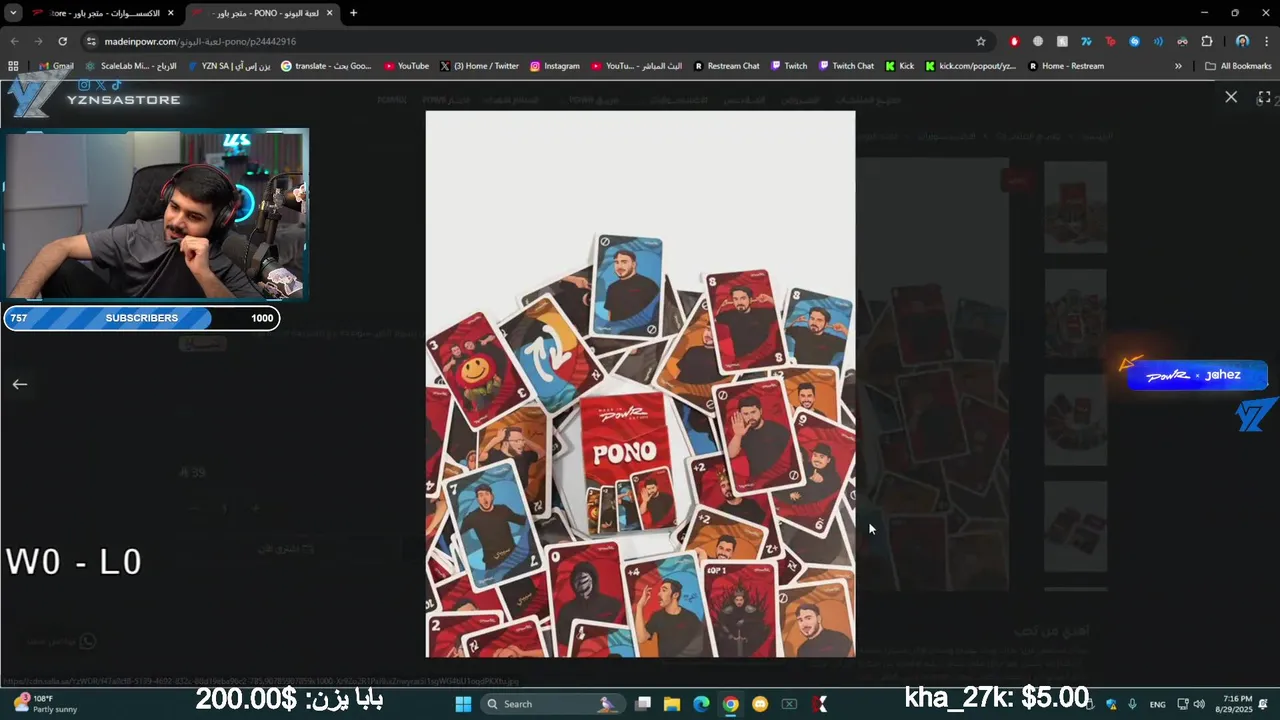Click the taskbar Search box
This screenshot has height=720, width=1280.
pyautogui.click(x=552, y=704)
